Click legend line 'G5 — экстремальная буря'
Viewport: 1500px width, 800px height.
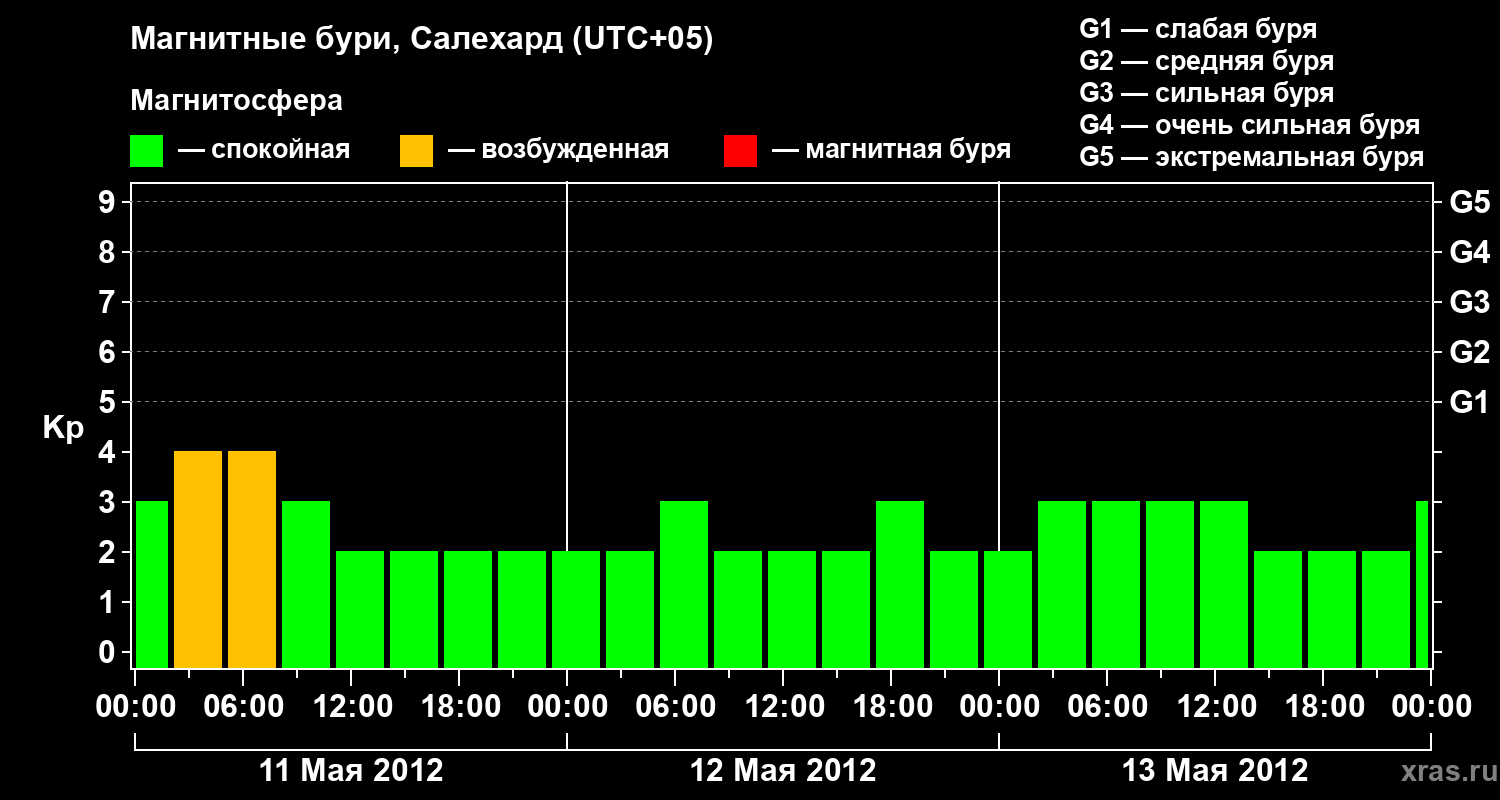1251,157
